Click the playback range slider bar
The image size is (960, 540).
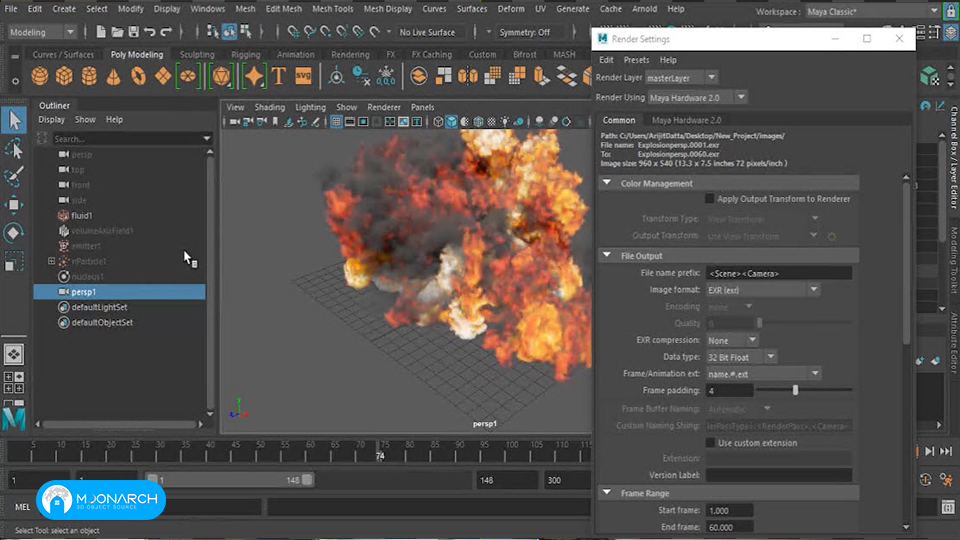click(230, 480)
